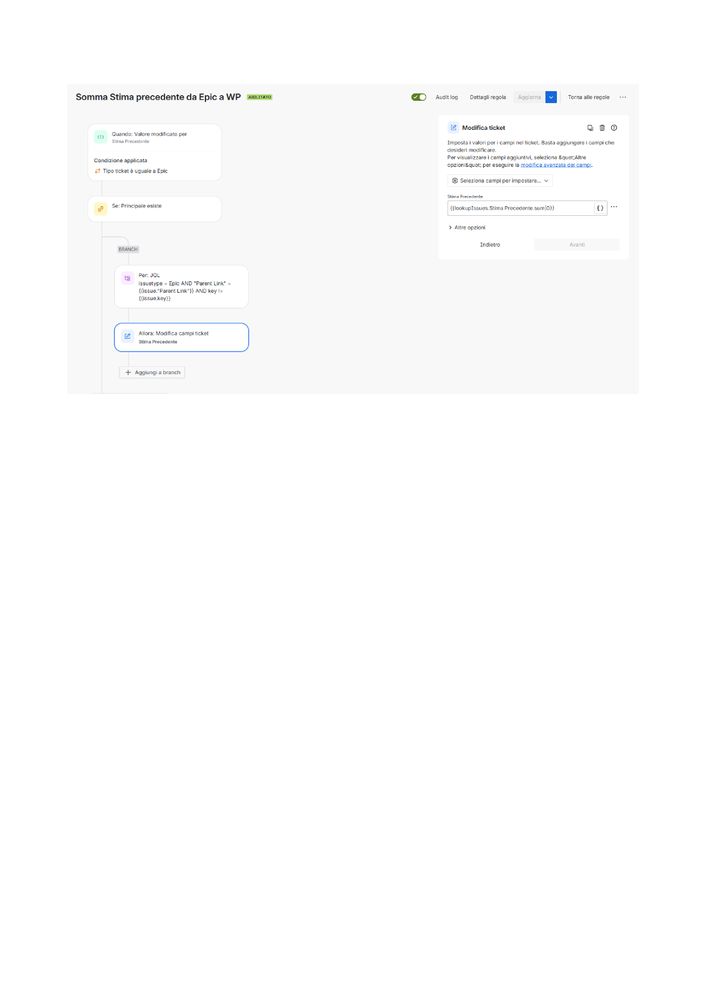Open the help icon in Modifica ticket panel
This screenshot has width=706, height=999.
pos(614,128)
